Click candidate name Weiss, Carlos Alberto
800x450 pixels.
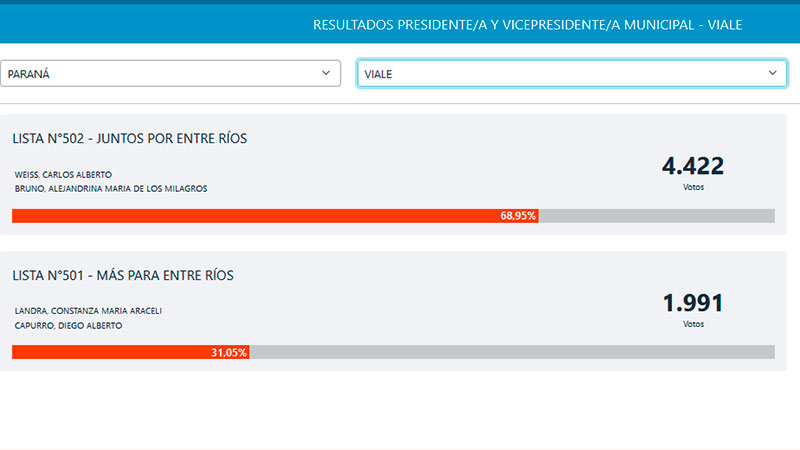tap(63, 174)
